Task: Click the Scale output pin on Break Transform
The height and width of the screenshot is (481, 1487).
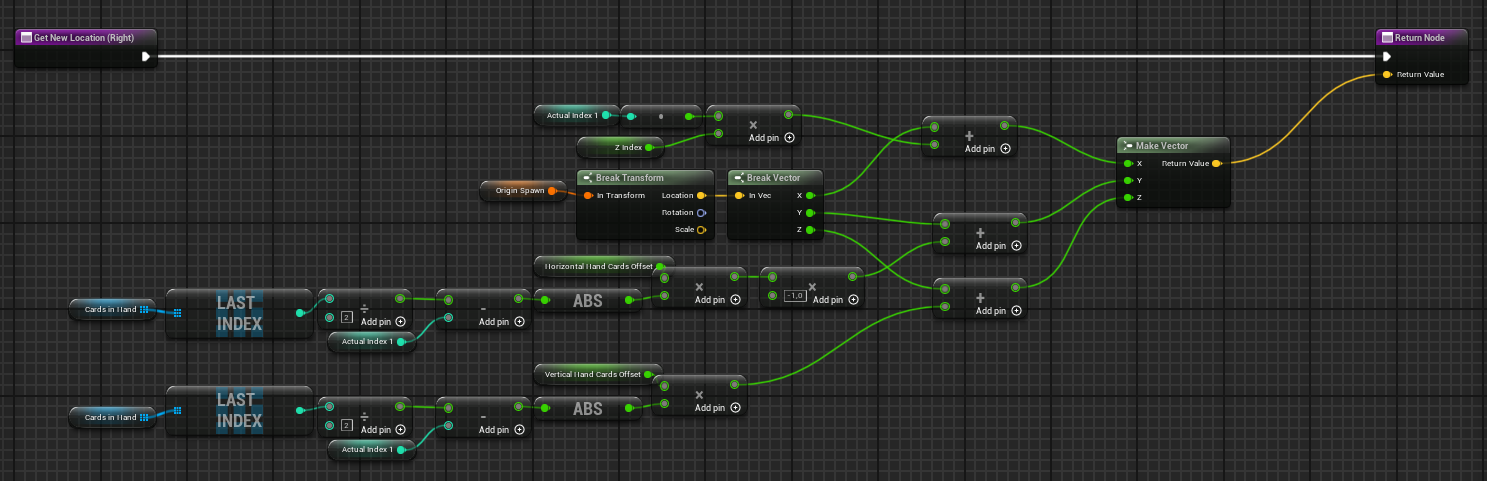Action: pyautogui.click(x=701, y=229)
